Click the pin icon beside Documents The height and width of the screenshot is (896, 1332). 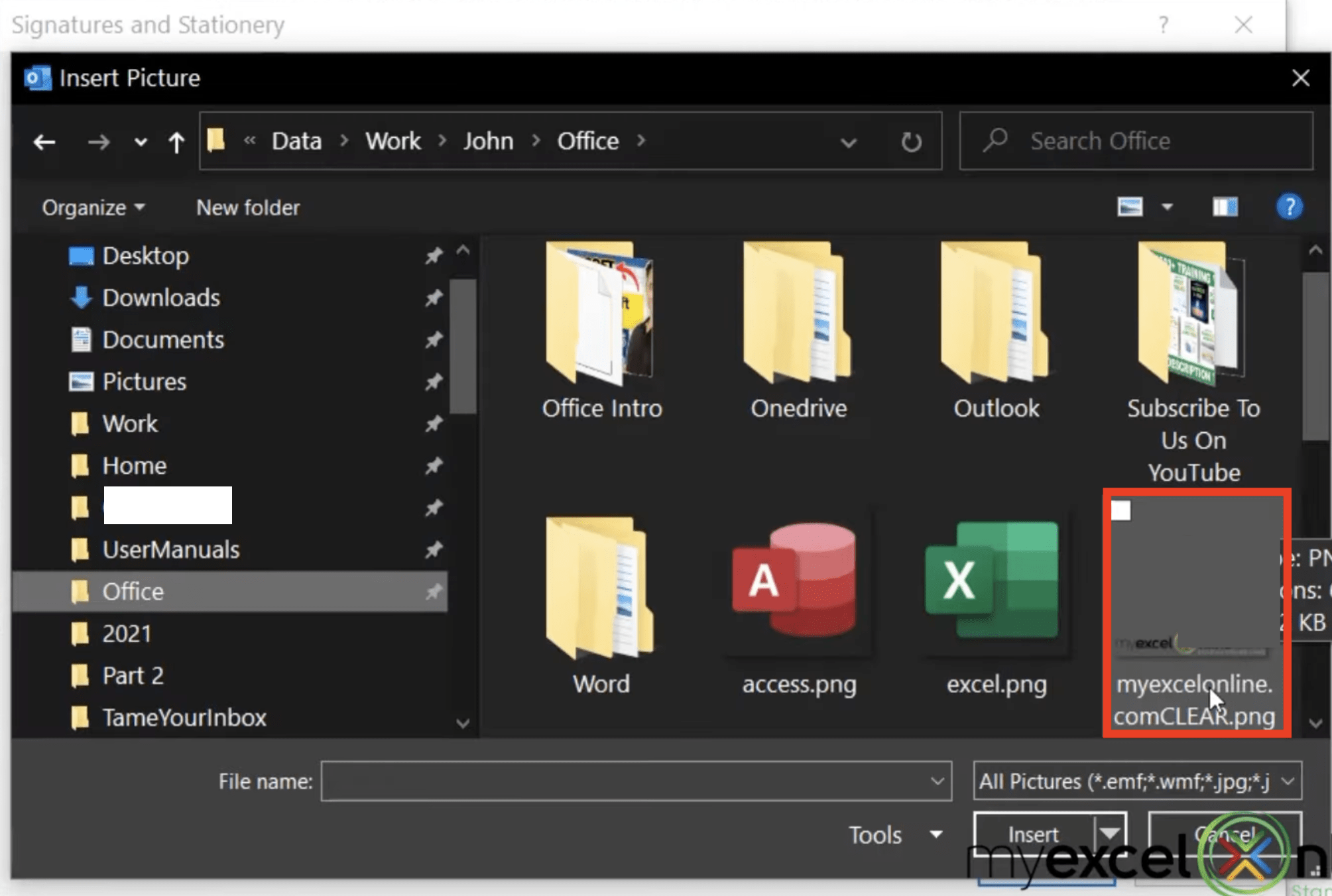click(434, 339)
